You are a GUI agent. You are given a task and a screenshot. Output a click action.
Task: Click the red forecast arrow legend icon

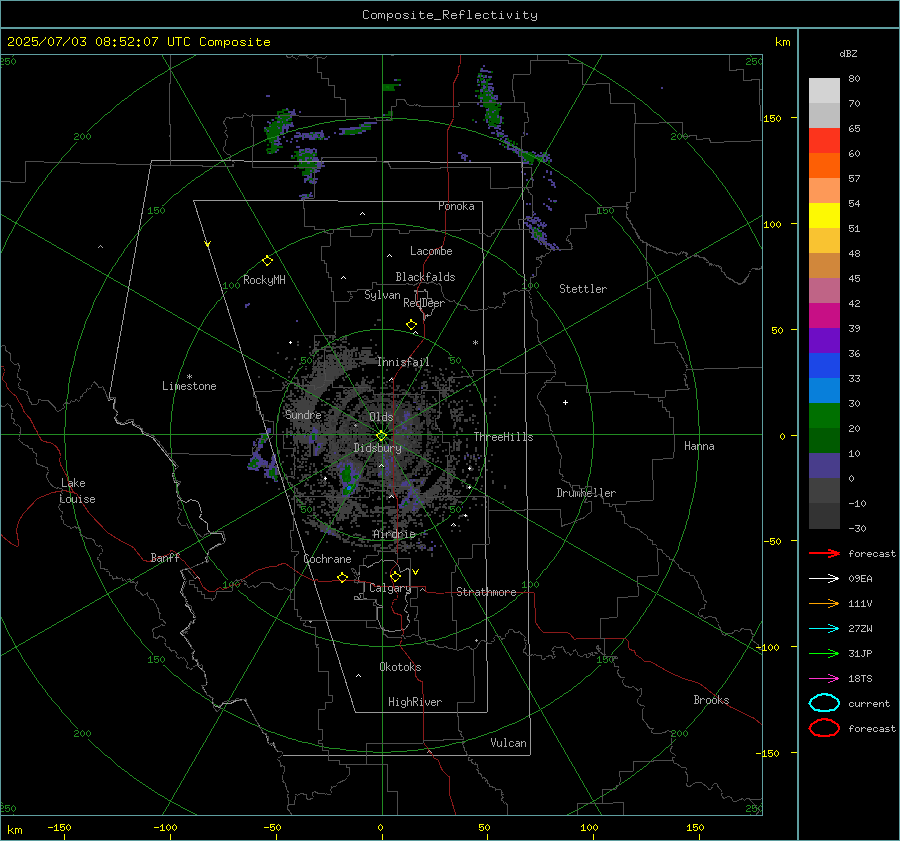(824, 553)
